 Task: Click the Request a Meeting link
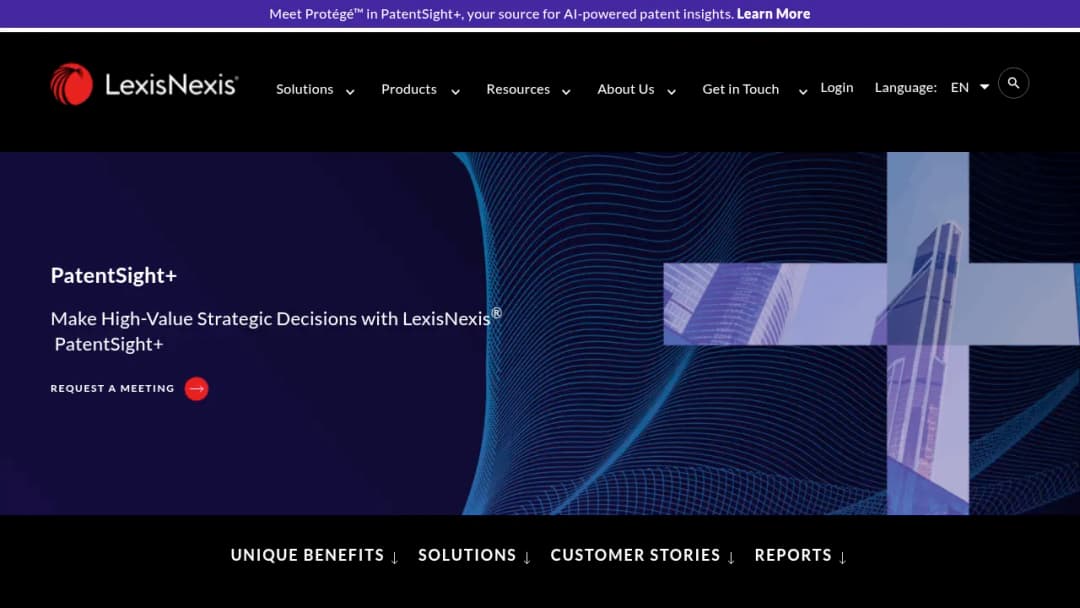pos(112,388)
